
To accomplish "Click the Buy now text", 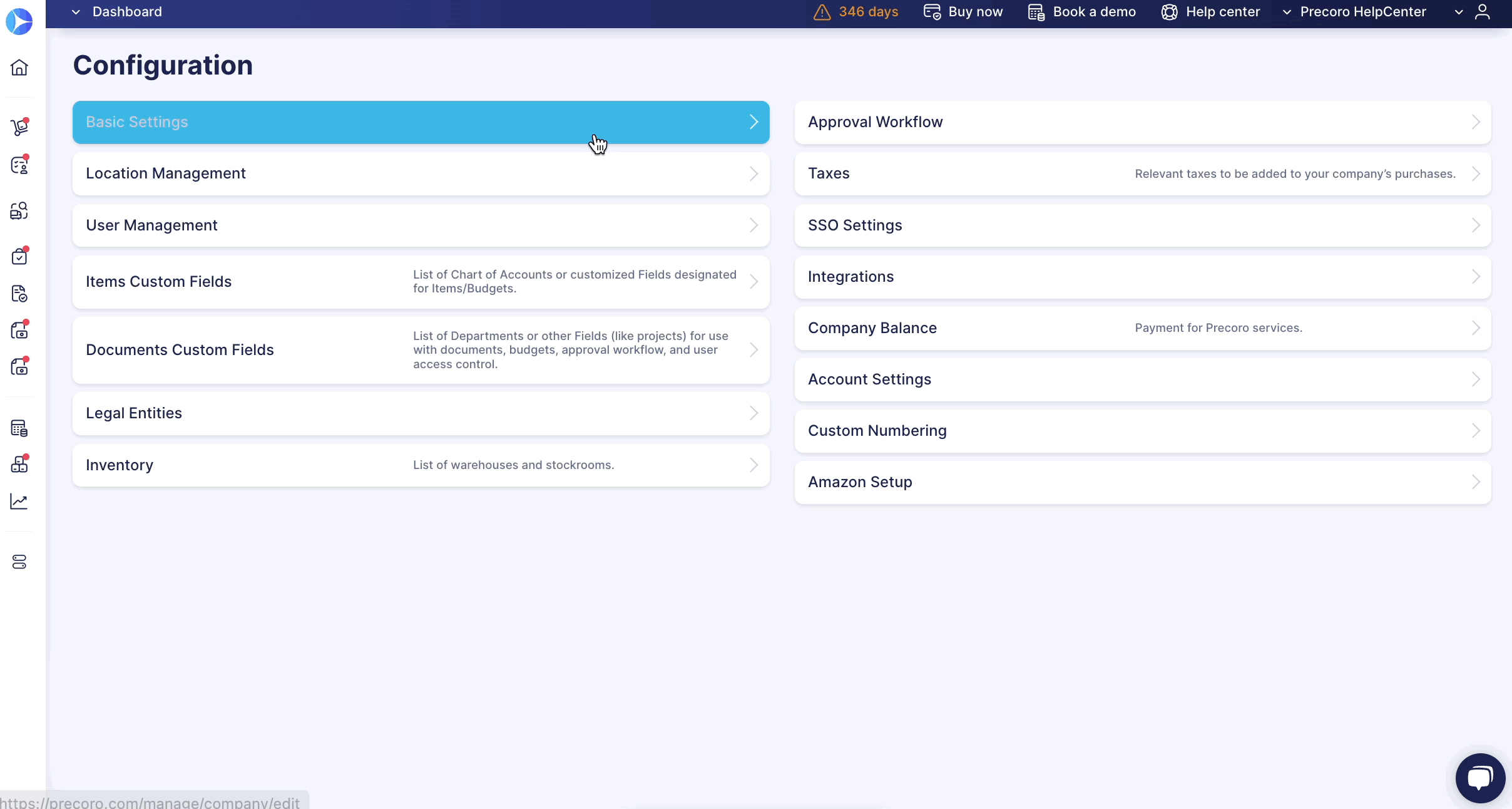I will point(976,12).
